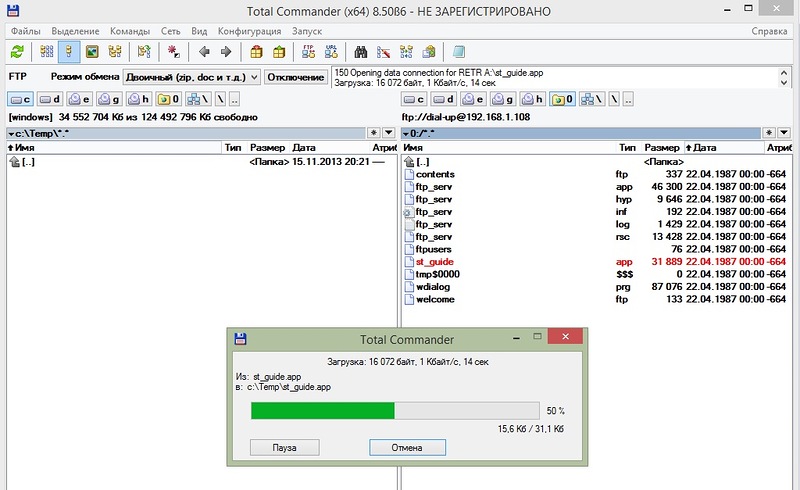Select drive h in the left panel

[x=138, y=100]
